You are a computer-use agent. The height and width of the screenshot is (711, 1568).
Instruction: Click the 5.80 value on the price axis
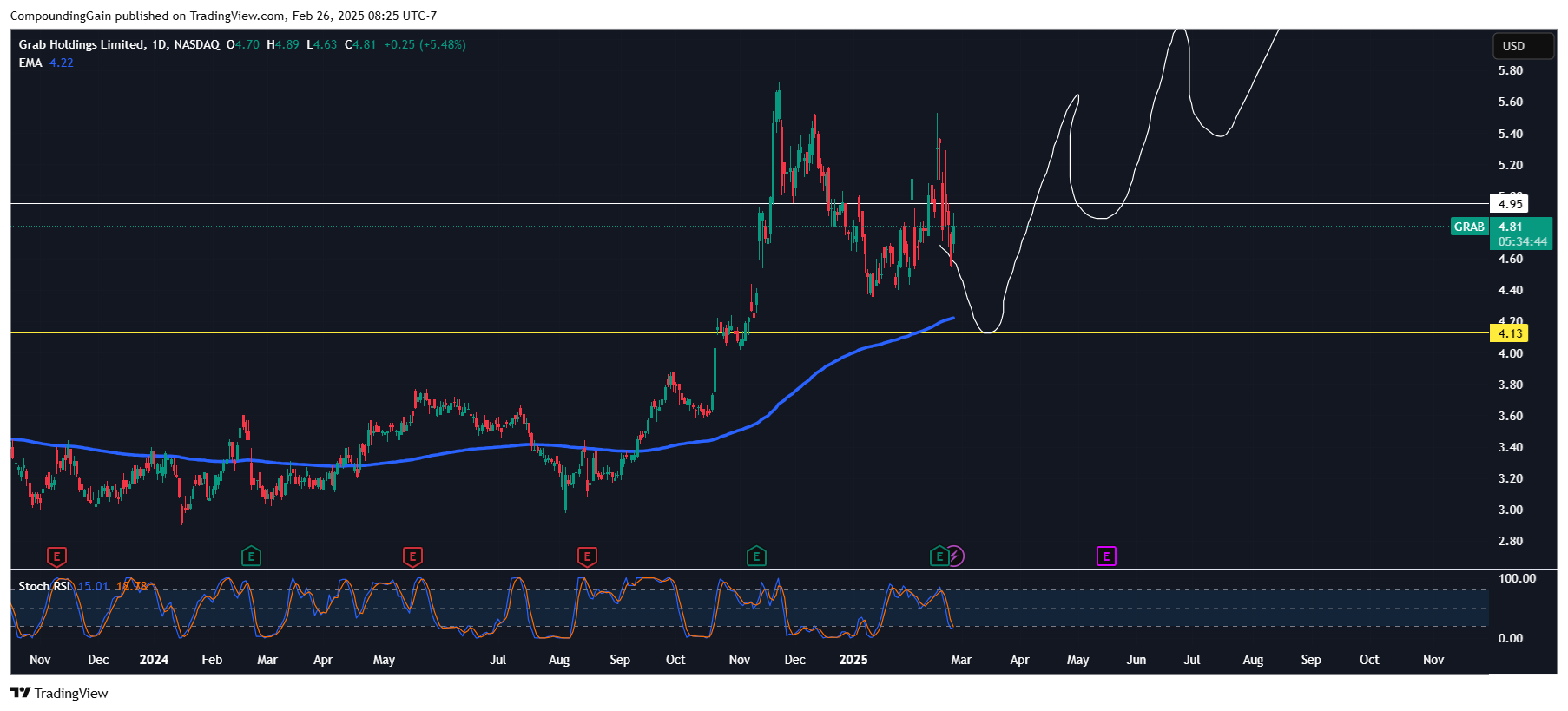pos(1511,70)
